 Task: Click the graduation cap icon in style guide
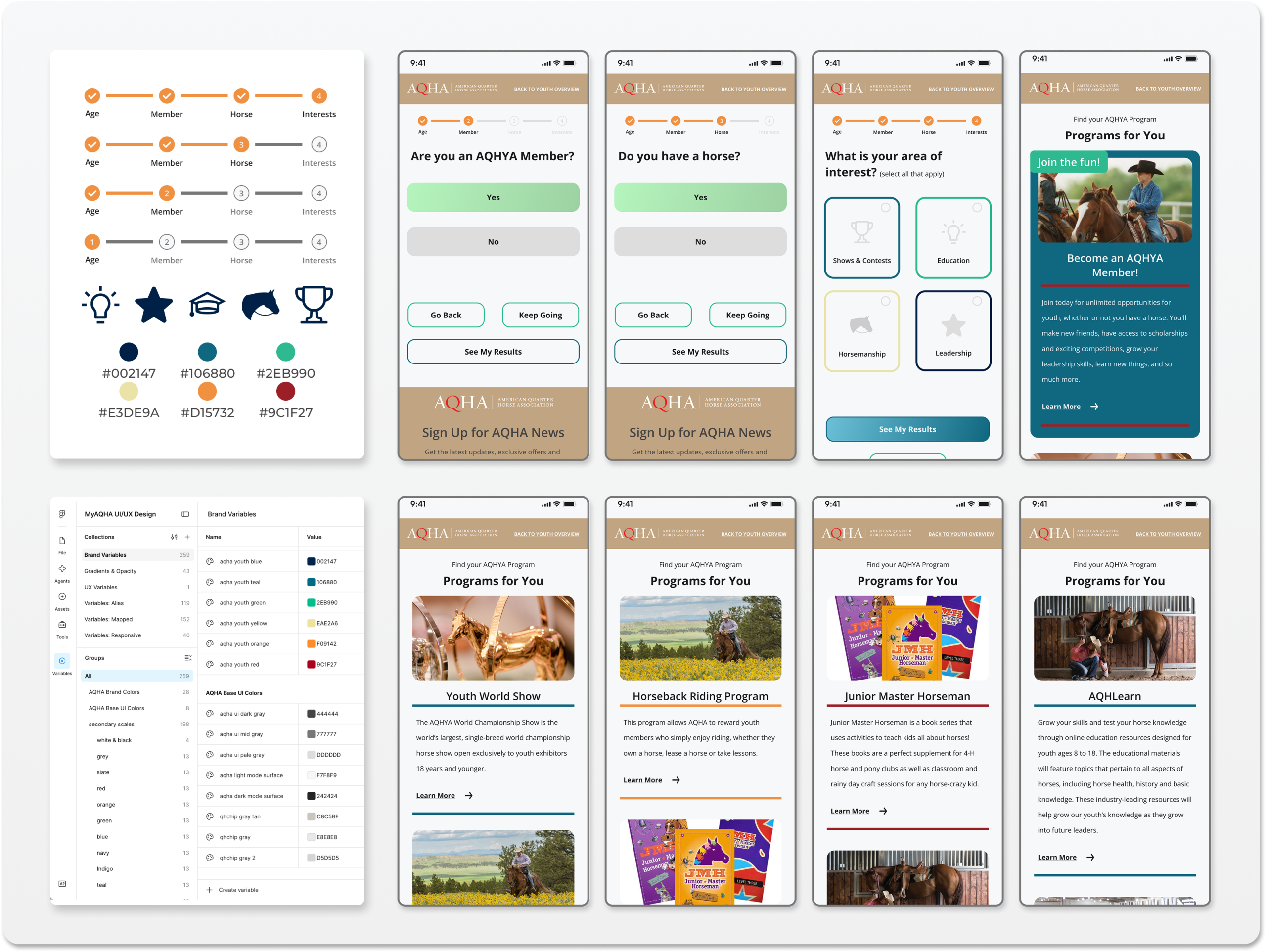point(207,305)
